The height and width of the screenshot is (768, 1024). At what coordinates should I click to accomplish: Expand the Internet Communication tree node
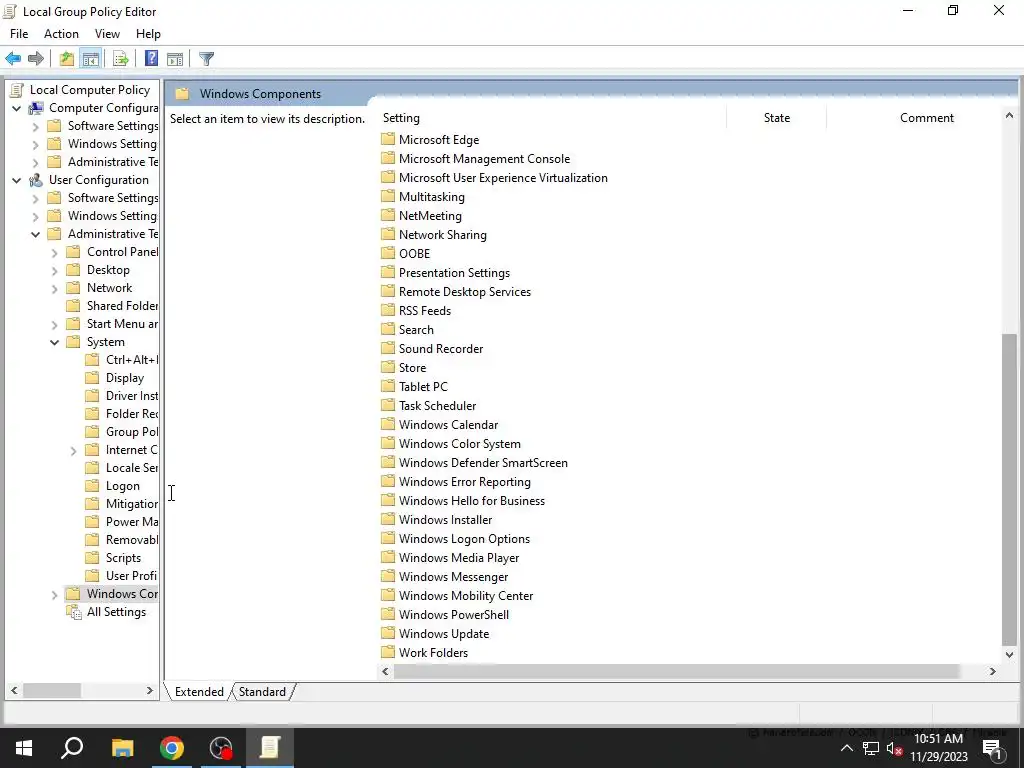click(x=74, y=450)
